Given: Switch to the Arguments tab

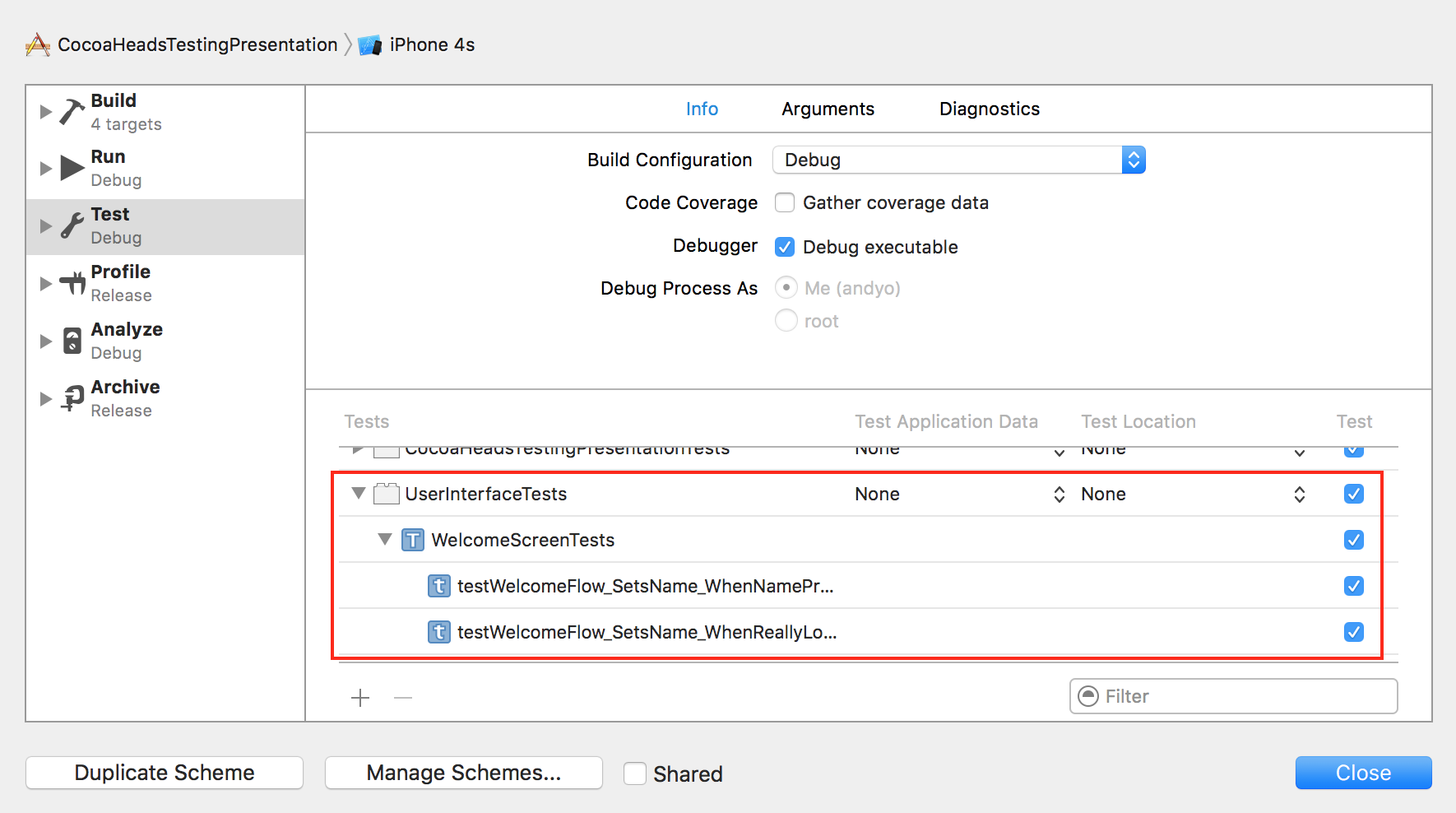Looking at the screenshot, I should [x=828, y=109].
